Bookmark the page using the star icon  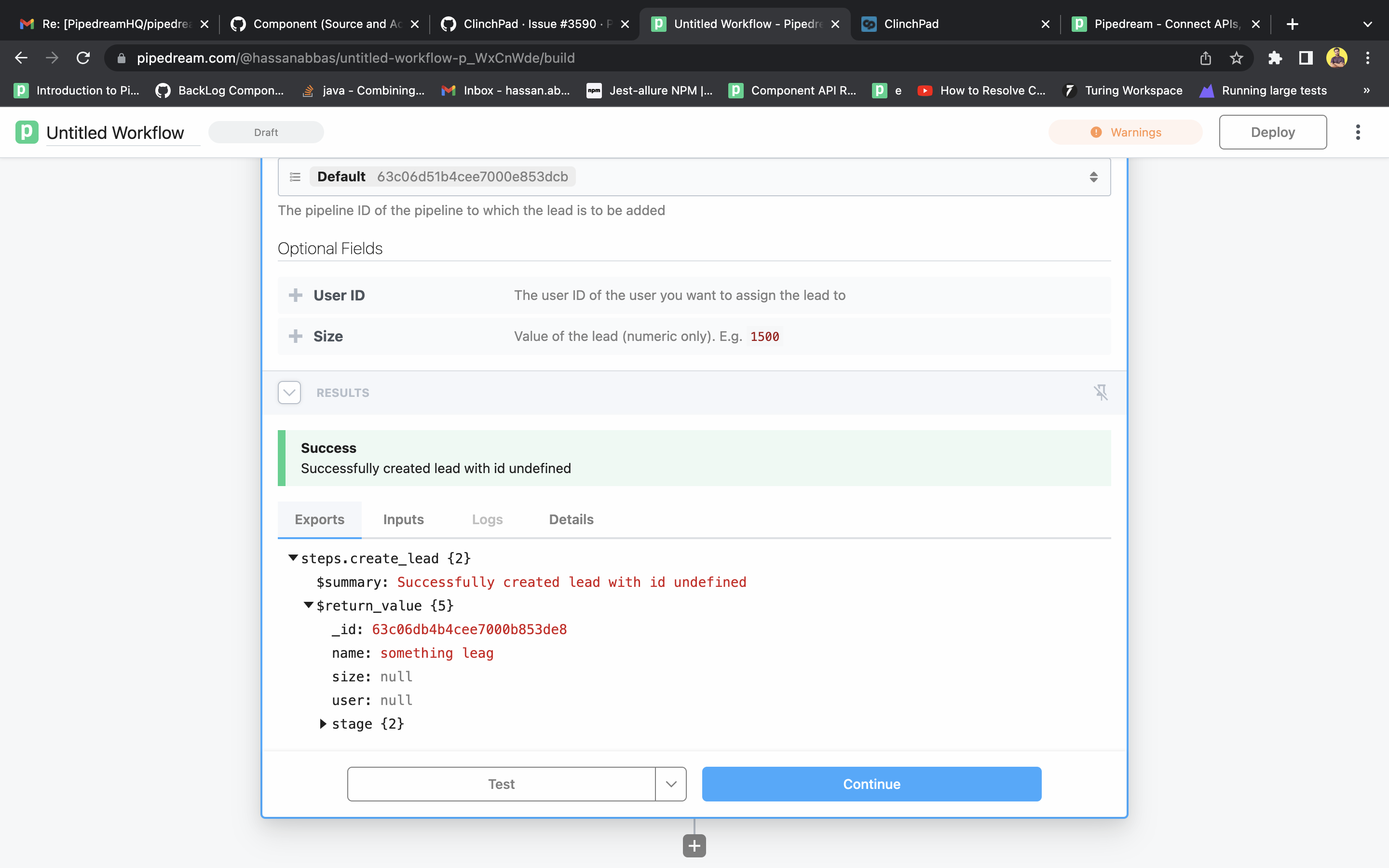(1236, 57)
